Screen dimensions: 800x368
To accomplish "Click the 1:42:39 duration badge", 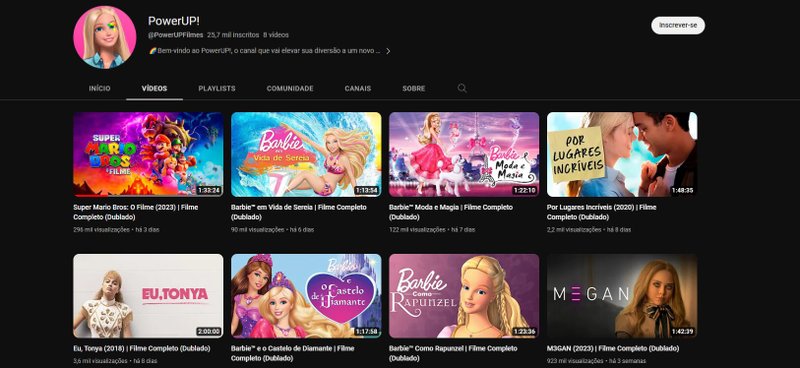I will [683, 332].
